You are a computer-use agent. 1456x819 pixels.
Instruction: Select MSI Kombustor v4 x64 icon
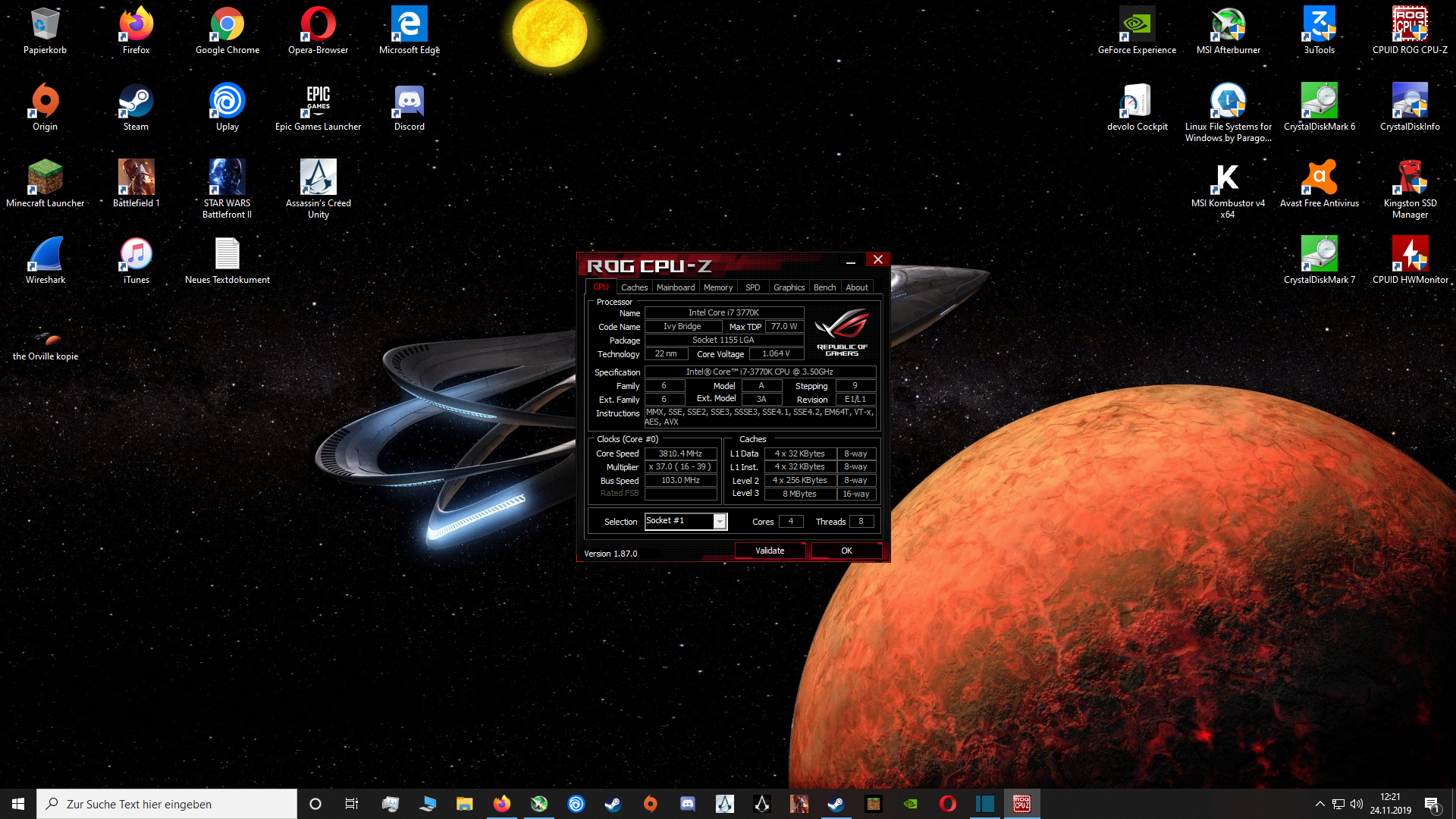(1228, 190)
